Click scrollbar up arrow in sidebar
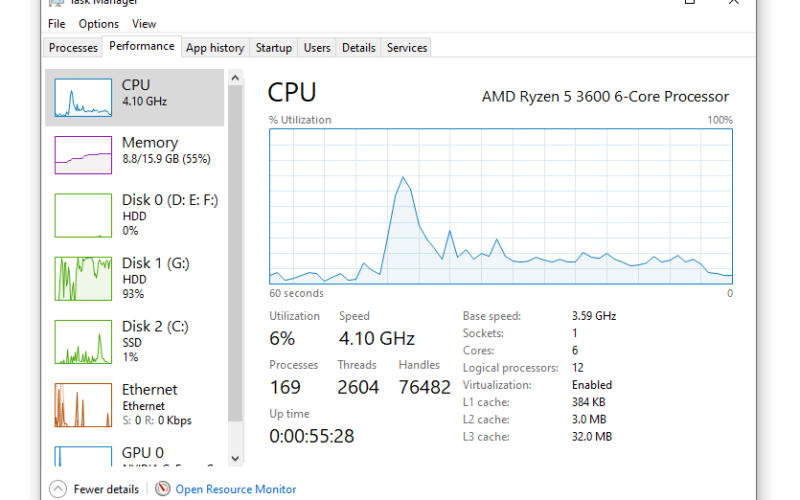The height and width of the screenshot is (500, 800). click(235, 78)
